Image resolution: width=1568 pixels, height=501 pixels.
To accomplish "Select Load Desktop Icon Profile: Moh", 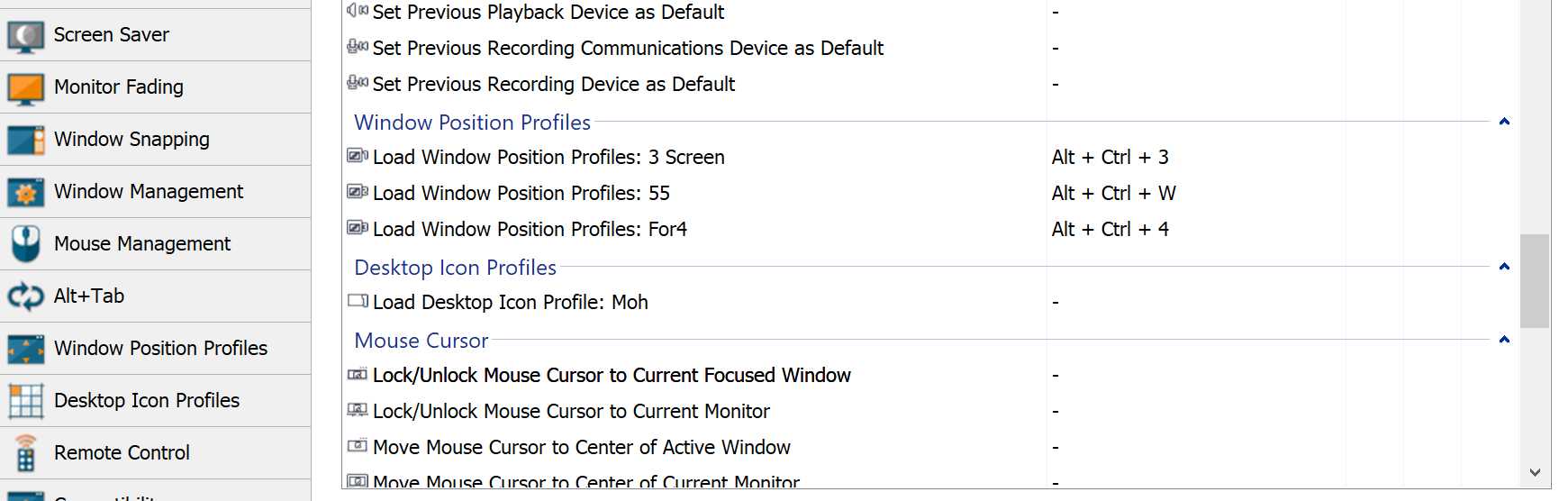I will tap(510, 303).
